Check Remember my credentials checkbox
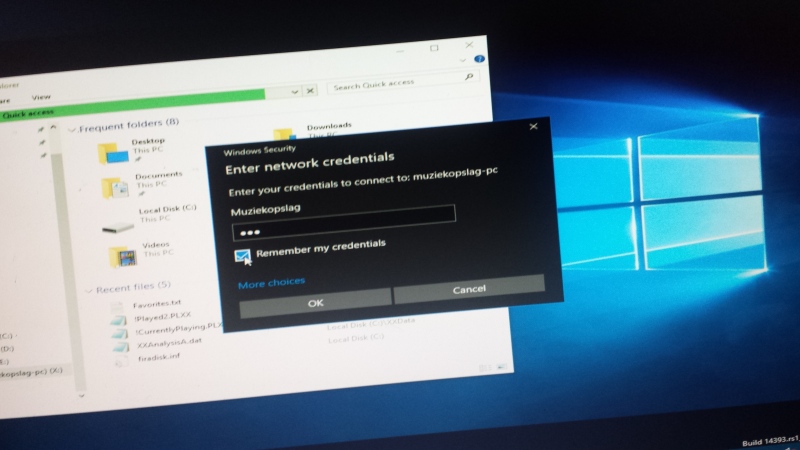The image size is (800, 450). pyautogui.click(x=242, y=255)
